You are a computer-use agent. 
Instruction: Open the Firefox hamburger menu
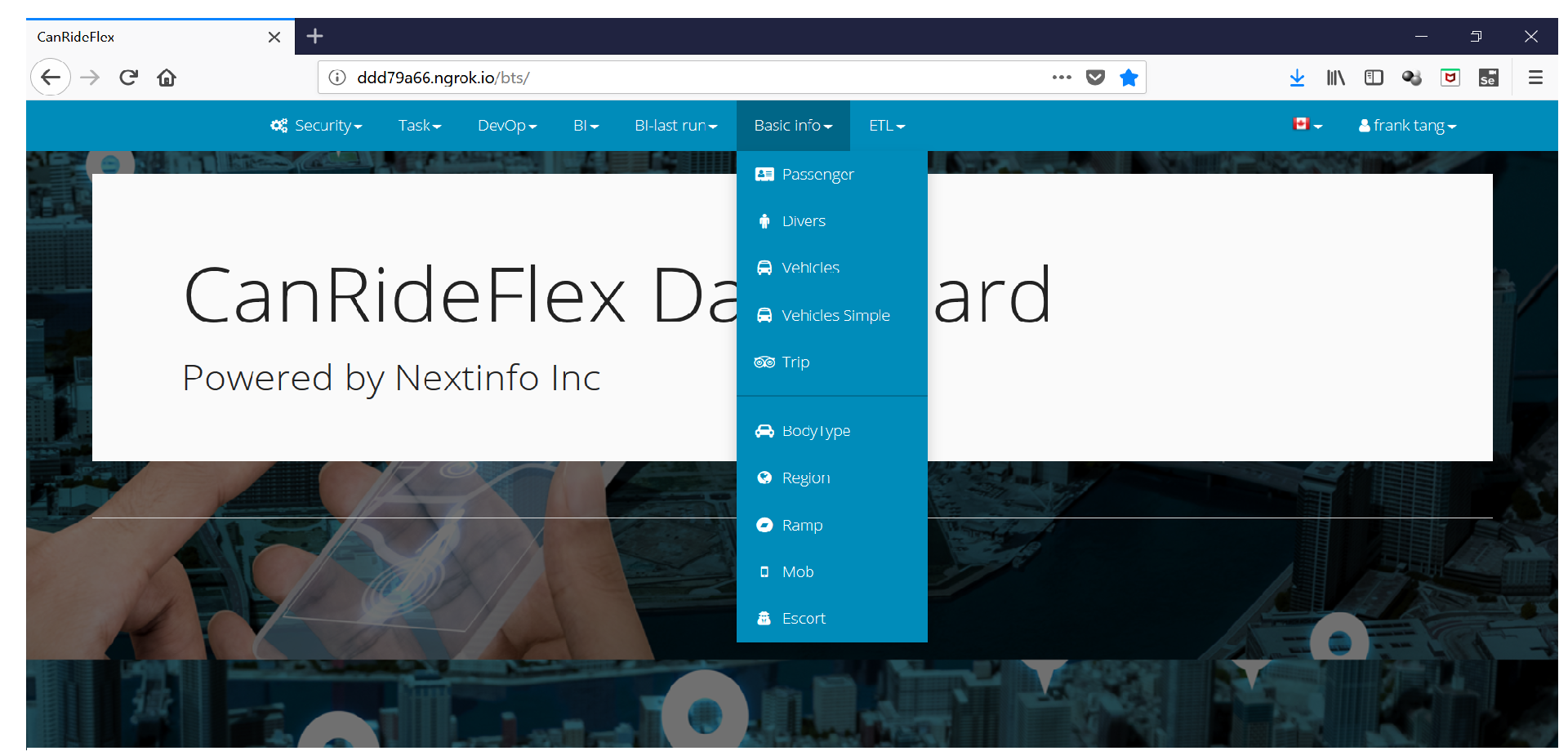coord(1535,78)
